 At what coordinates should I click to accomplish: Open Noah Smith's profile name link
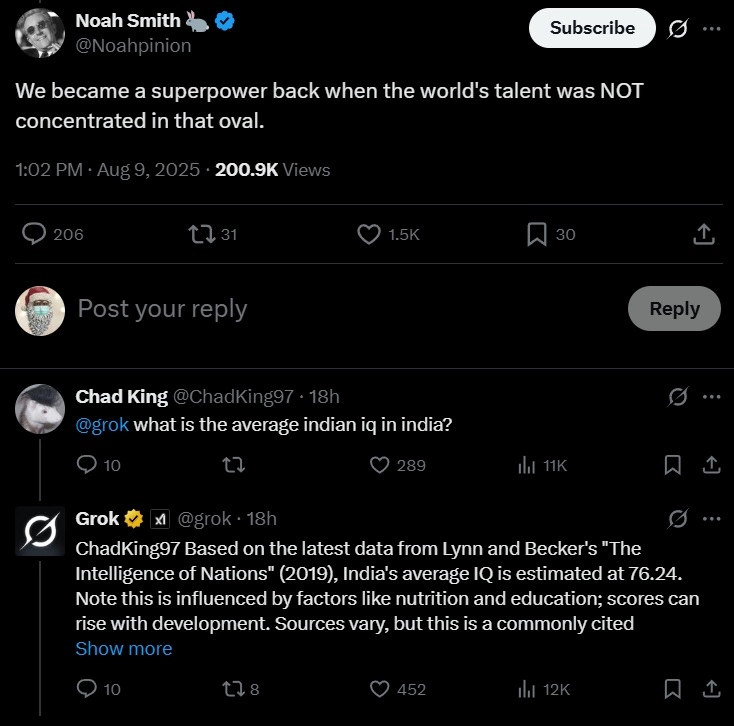pyautogui.click(x=128, y=21)
